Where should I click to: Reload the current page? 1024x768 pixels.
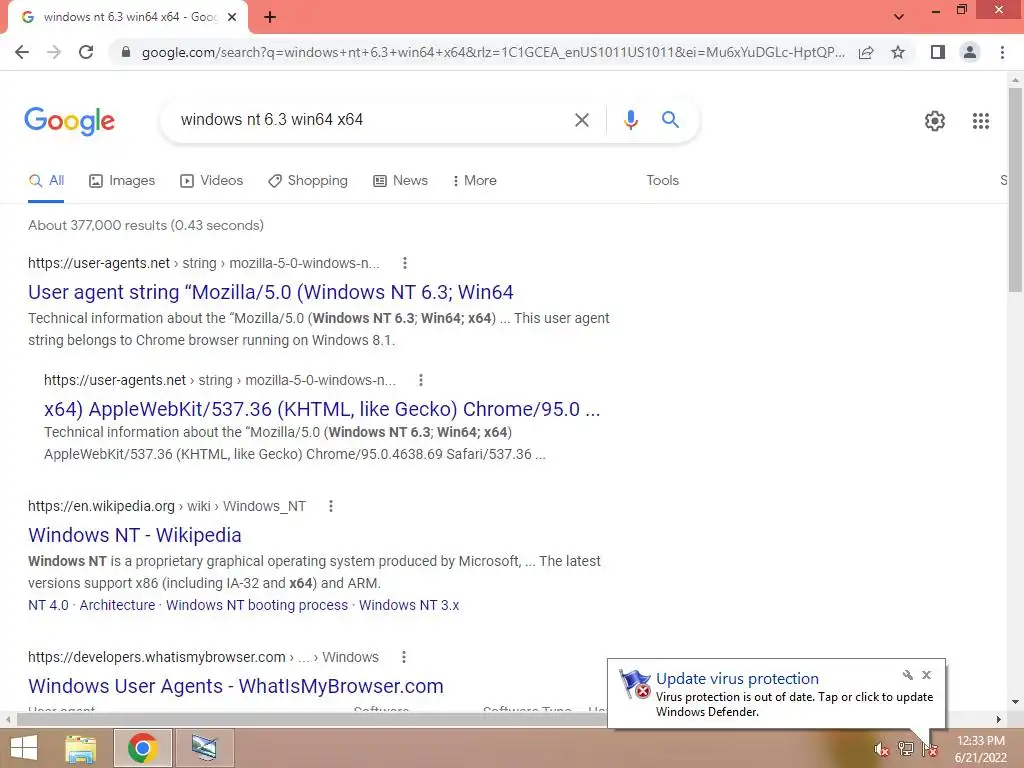tap(86, 52)
